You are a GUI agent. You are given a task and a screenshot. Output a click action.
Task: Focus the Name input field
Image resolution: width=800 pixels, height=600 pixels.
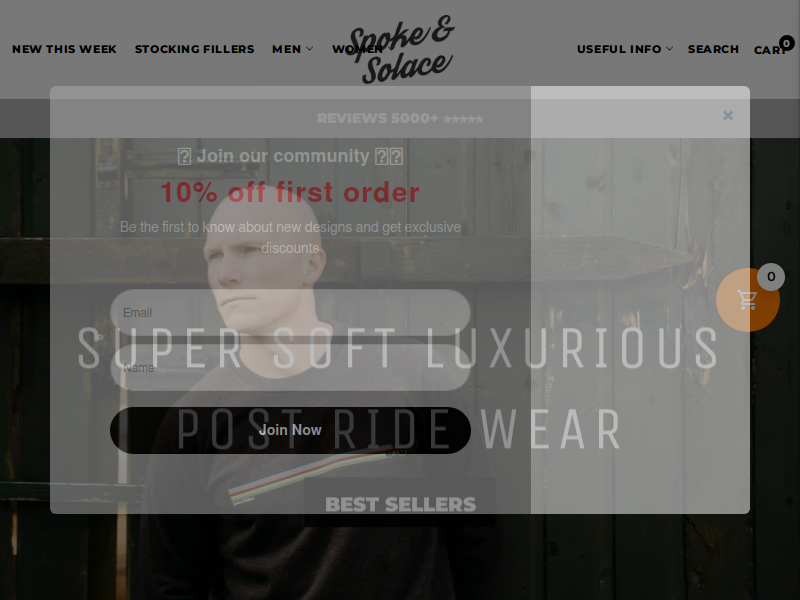pyautogui.click(x=290, y=367)
